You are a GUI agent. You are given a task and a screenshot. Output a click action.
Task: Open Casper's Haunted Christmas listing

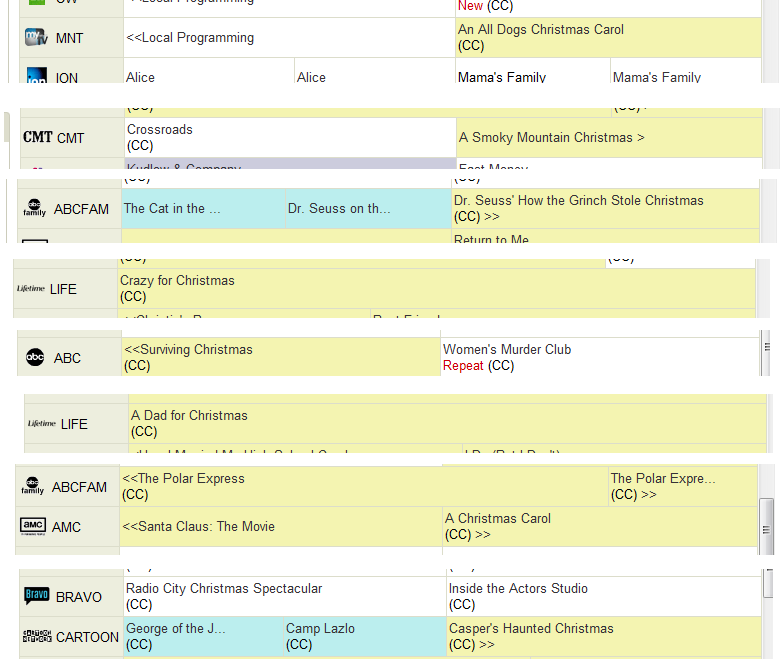[604, 636]
